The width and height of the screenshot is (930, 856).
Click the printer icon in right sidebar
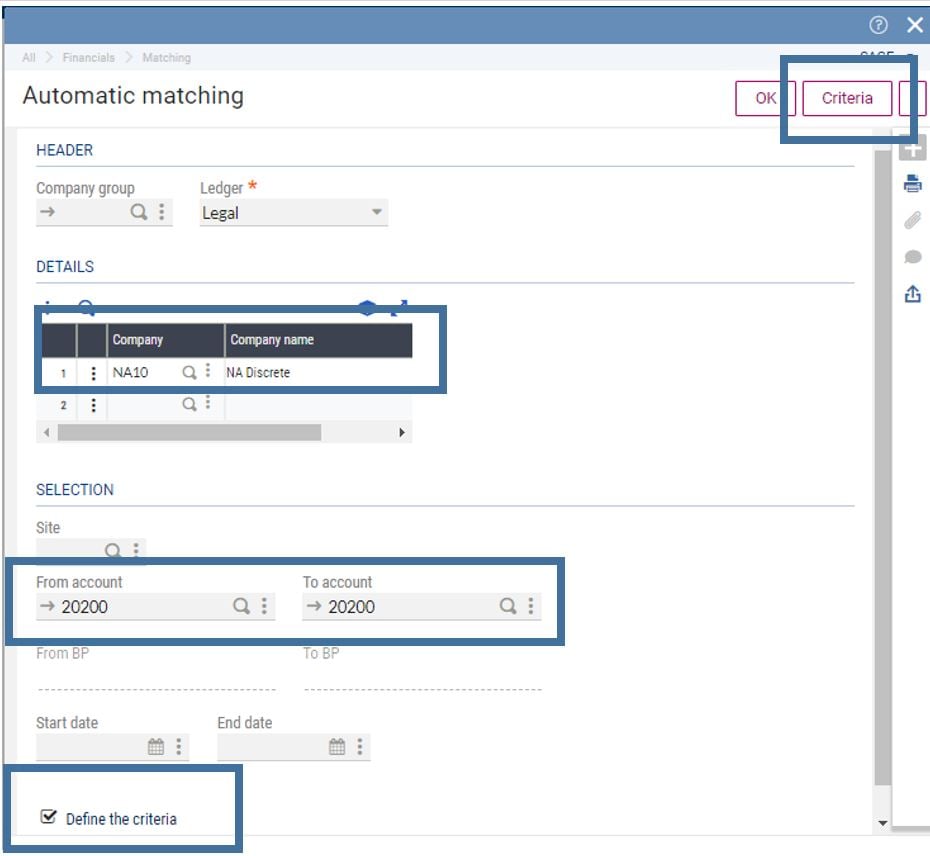[x=912, y=184]
